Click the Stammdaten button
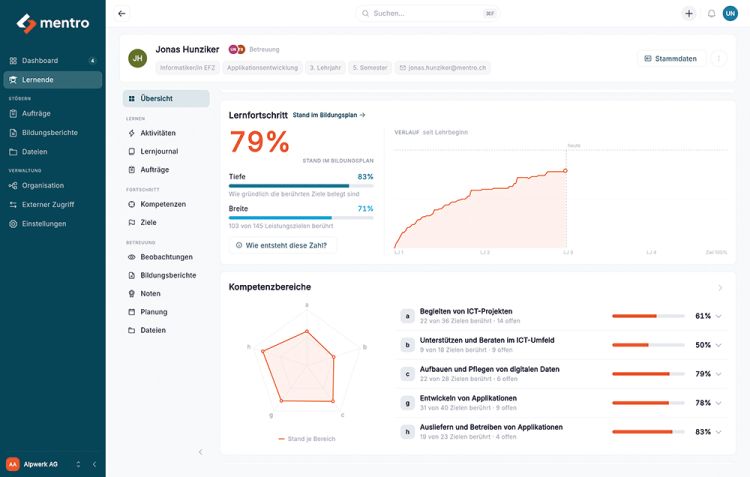The width and height of the screenshot is (750, 477). pyautogui.click(x=671, y=58)
